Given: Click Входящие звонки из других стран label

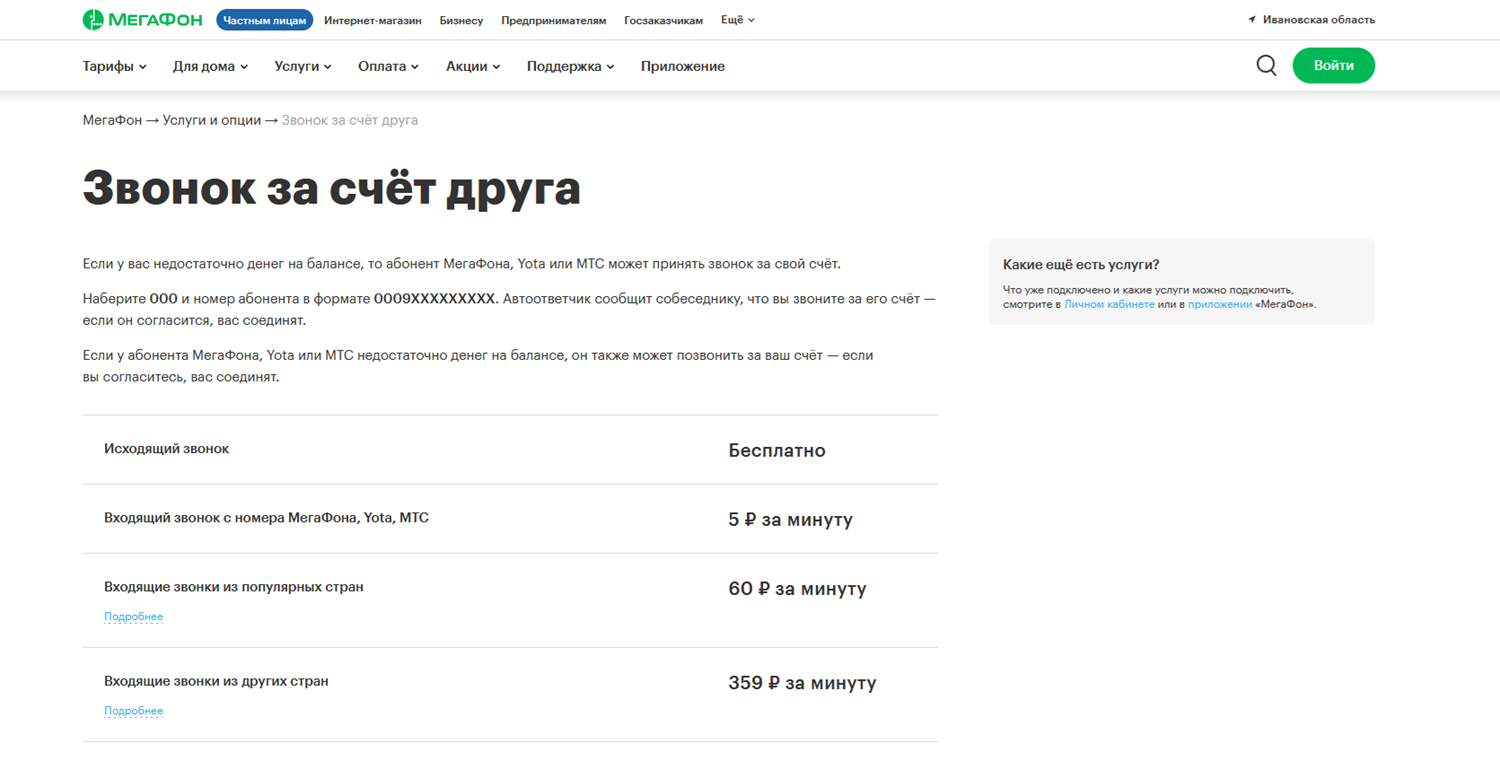Looking at the screenshot, I should 216,681.
